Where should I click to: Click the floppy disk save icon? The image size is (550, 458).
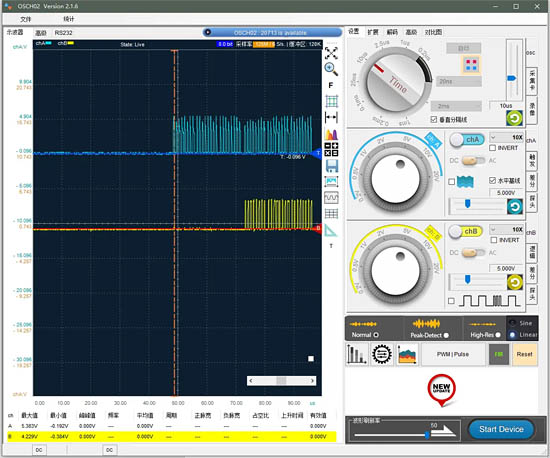[x=331, y=166]
